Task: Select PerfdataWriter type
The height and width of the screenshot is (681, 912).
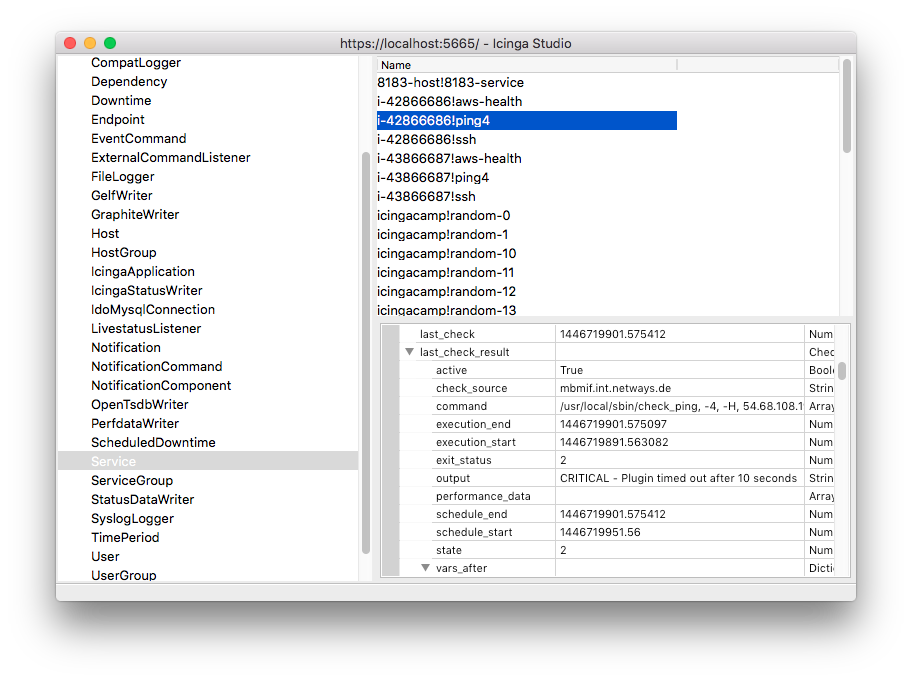Action: [x=135, y=423]
